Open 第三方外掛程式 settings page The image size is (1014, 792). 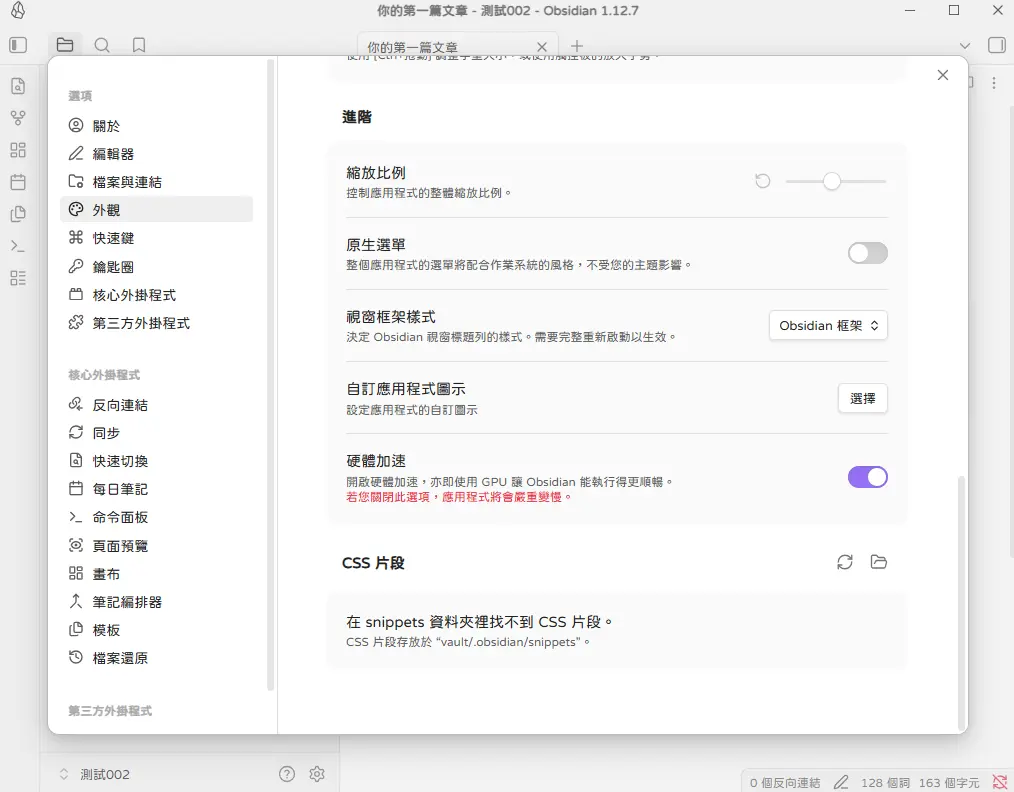(x=141, y=323)
